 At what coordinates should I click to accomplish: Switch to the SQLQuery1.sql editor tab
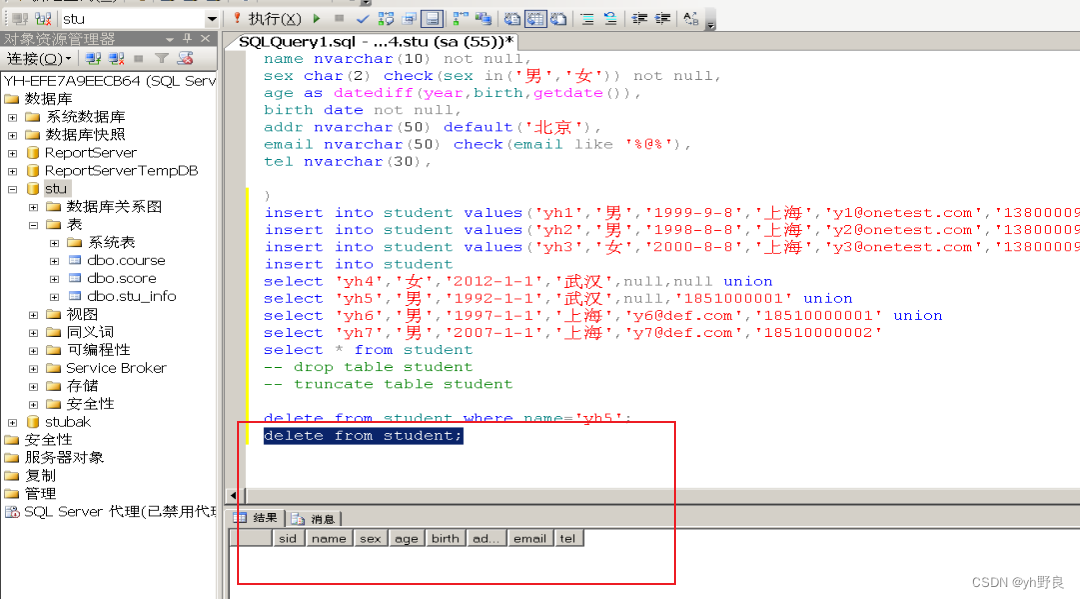click(x=375, y=41)
